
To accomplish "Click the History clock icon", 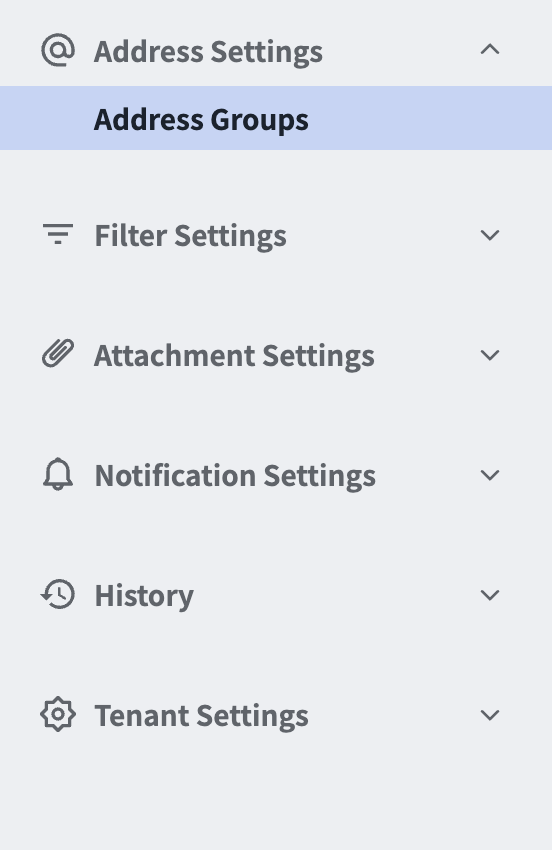I will click(58, 594).
